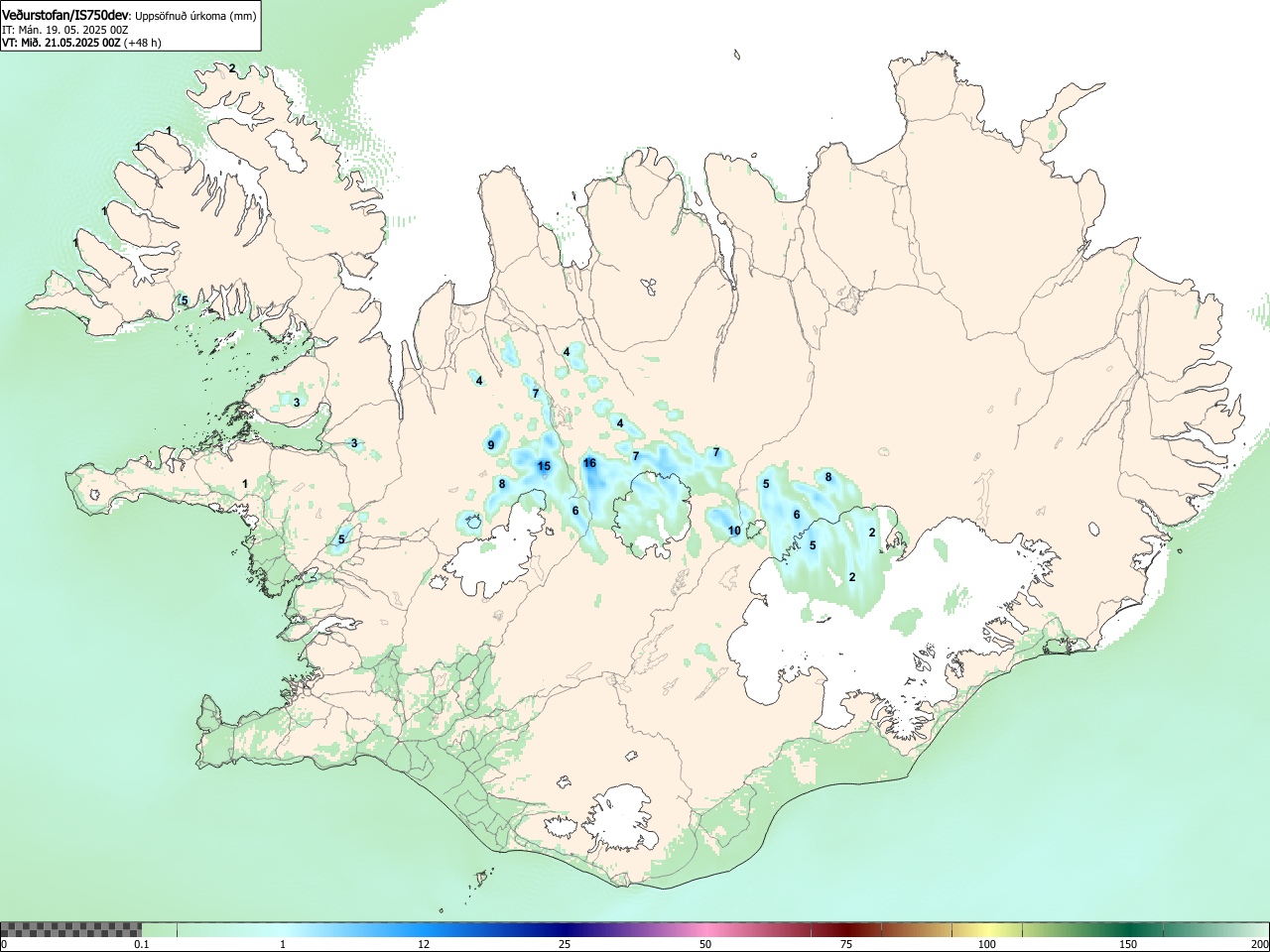Click the Veðurstofan/IS750dev title text
Viewport: 1270px width, 952px height.
[65, 15]
